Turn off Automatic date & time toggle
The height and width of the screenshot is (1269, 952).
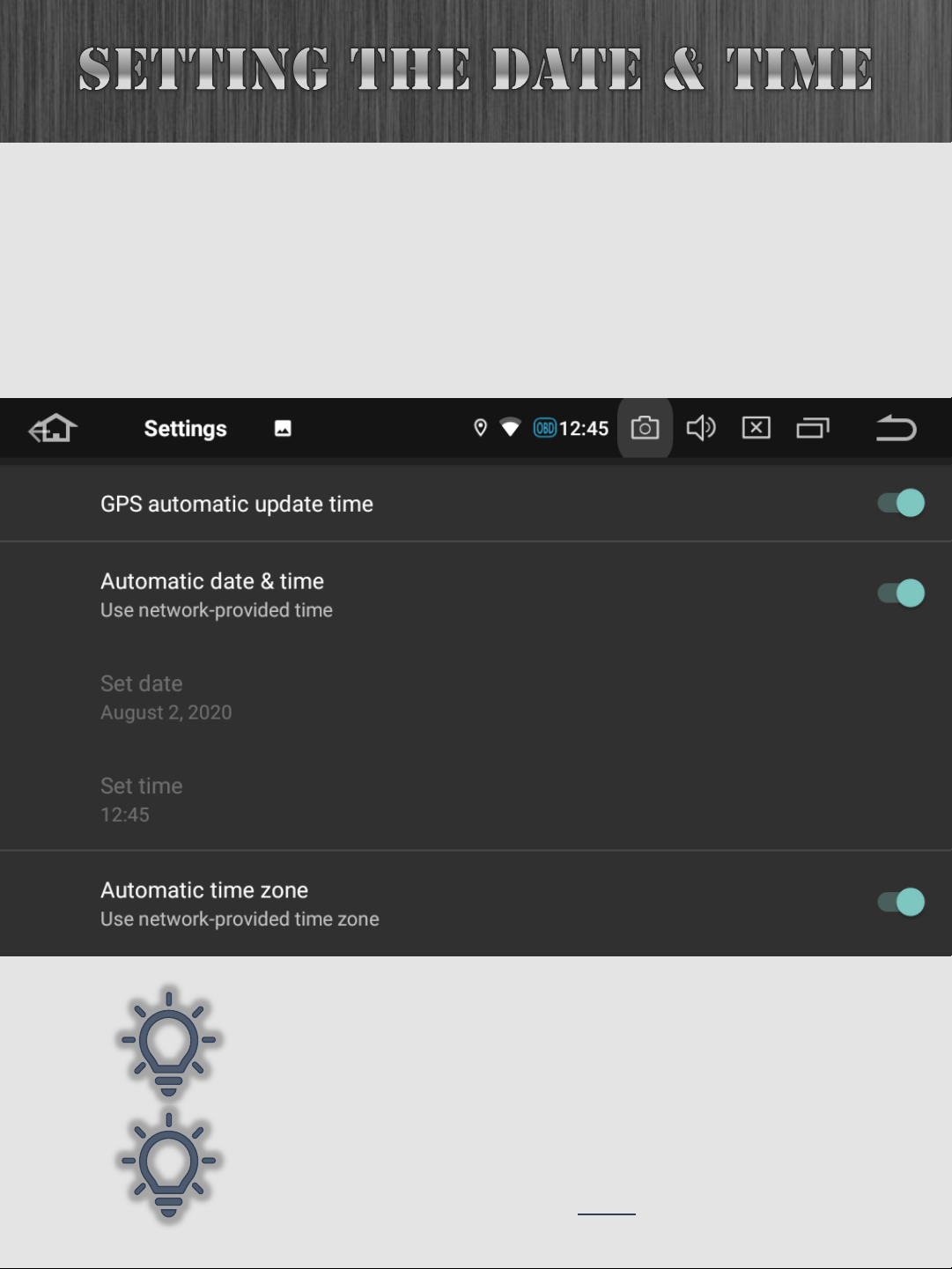pyautogui.click(x=901, y=593)
